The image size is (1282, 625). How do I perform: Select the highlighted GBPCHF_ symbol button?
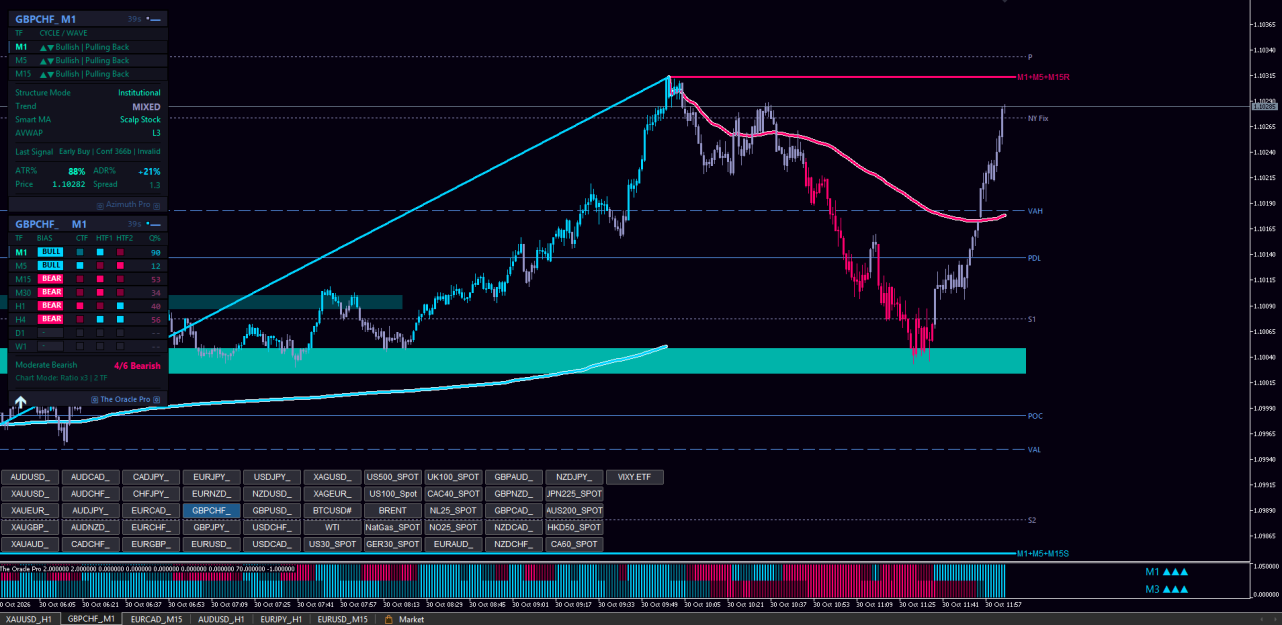pos(211,510)
